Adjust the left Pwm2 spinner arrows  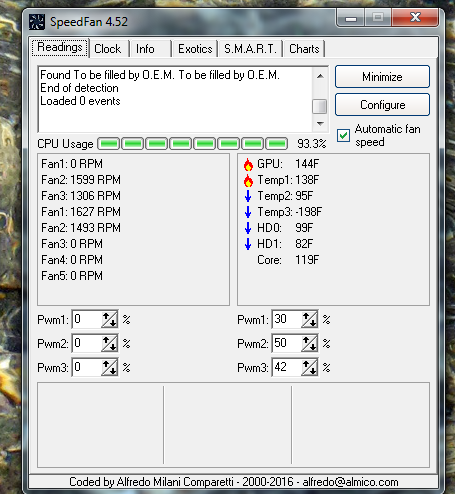109,343
